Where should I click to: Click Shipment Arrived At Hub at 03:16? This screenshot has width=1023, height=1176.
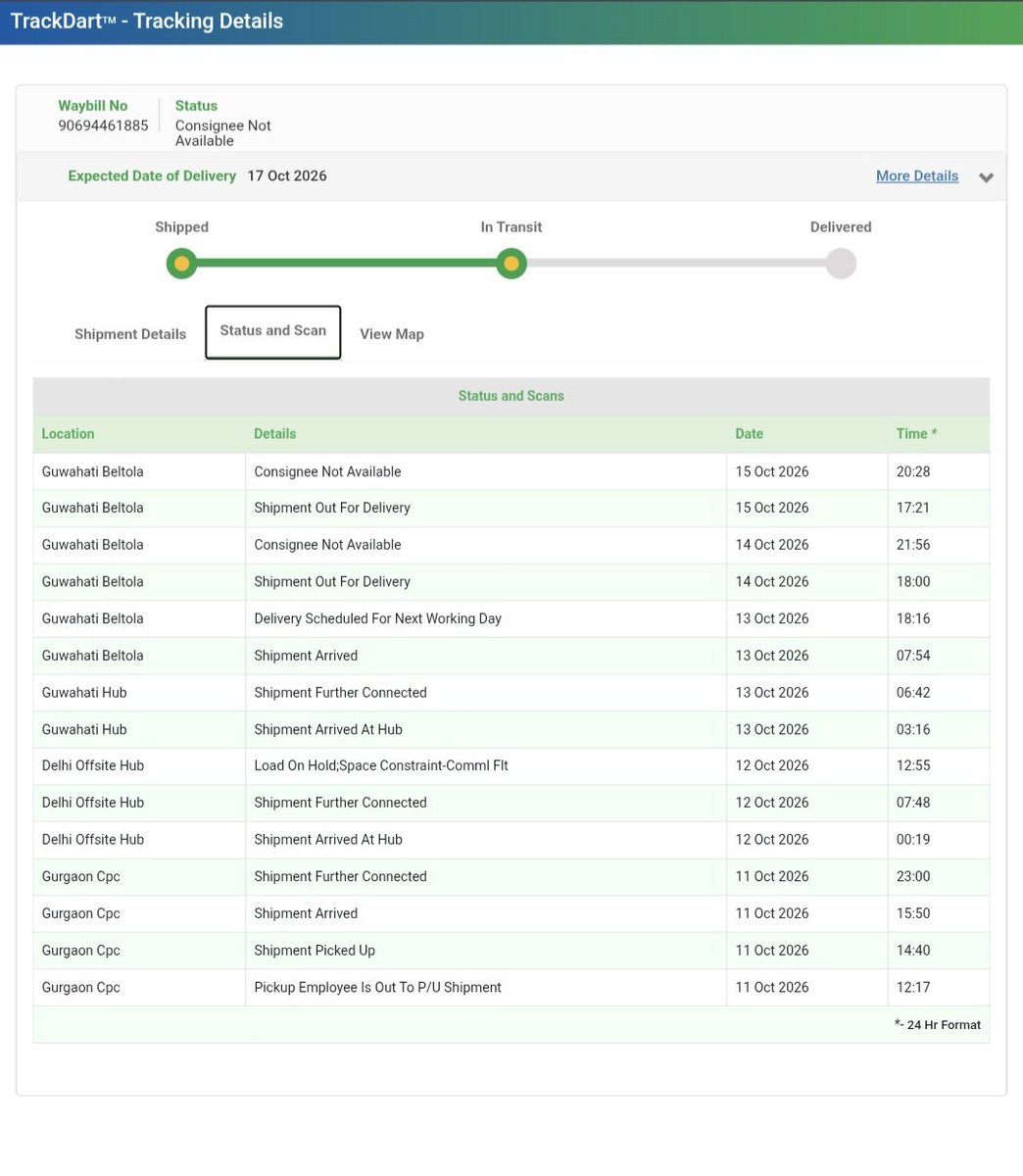(x=328, y=729)
